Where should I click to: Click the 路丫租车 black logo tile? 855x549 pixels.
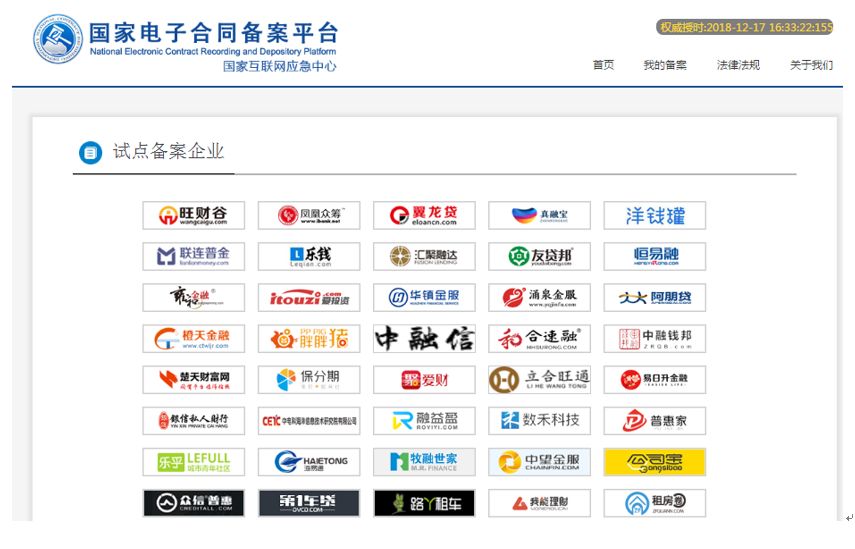424,503
